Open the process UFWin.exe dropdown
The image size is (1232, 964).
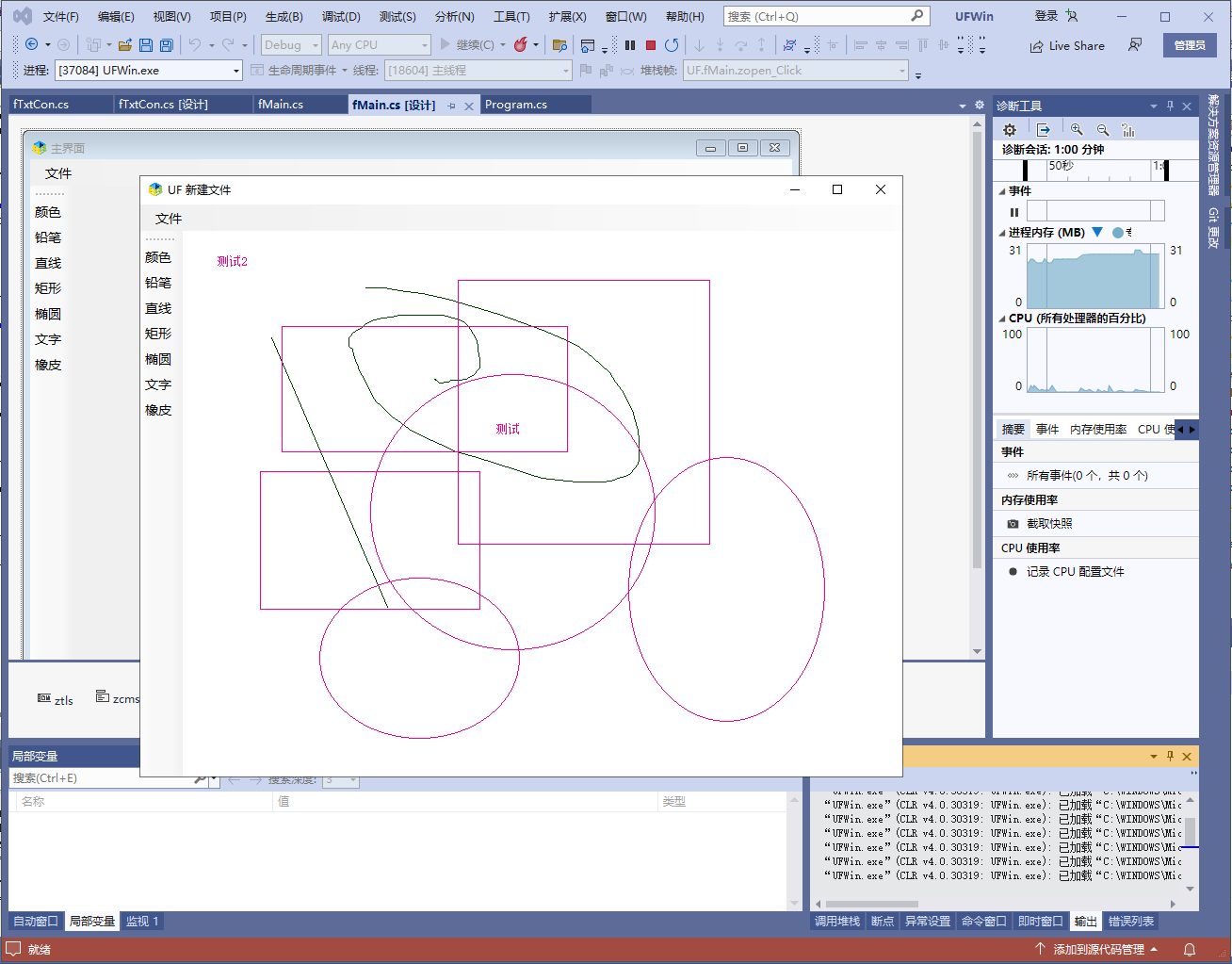(148, 70)
